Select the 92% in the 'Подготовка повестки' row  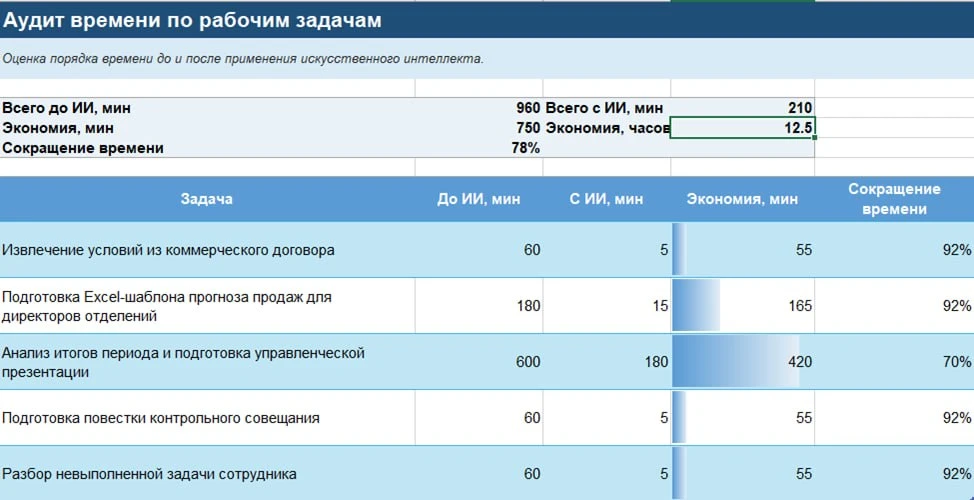(x=894, y=417)
